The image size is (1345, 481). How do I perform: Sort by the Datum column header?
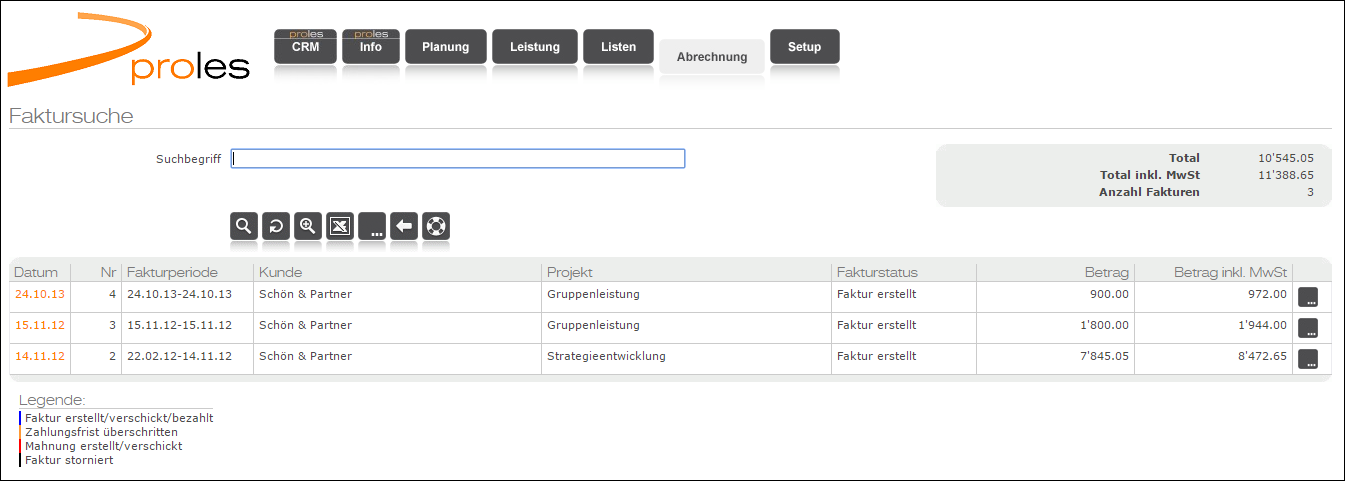point(36,272)
